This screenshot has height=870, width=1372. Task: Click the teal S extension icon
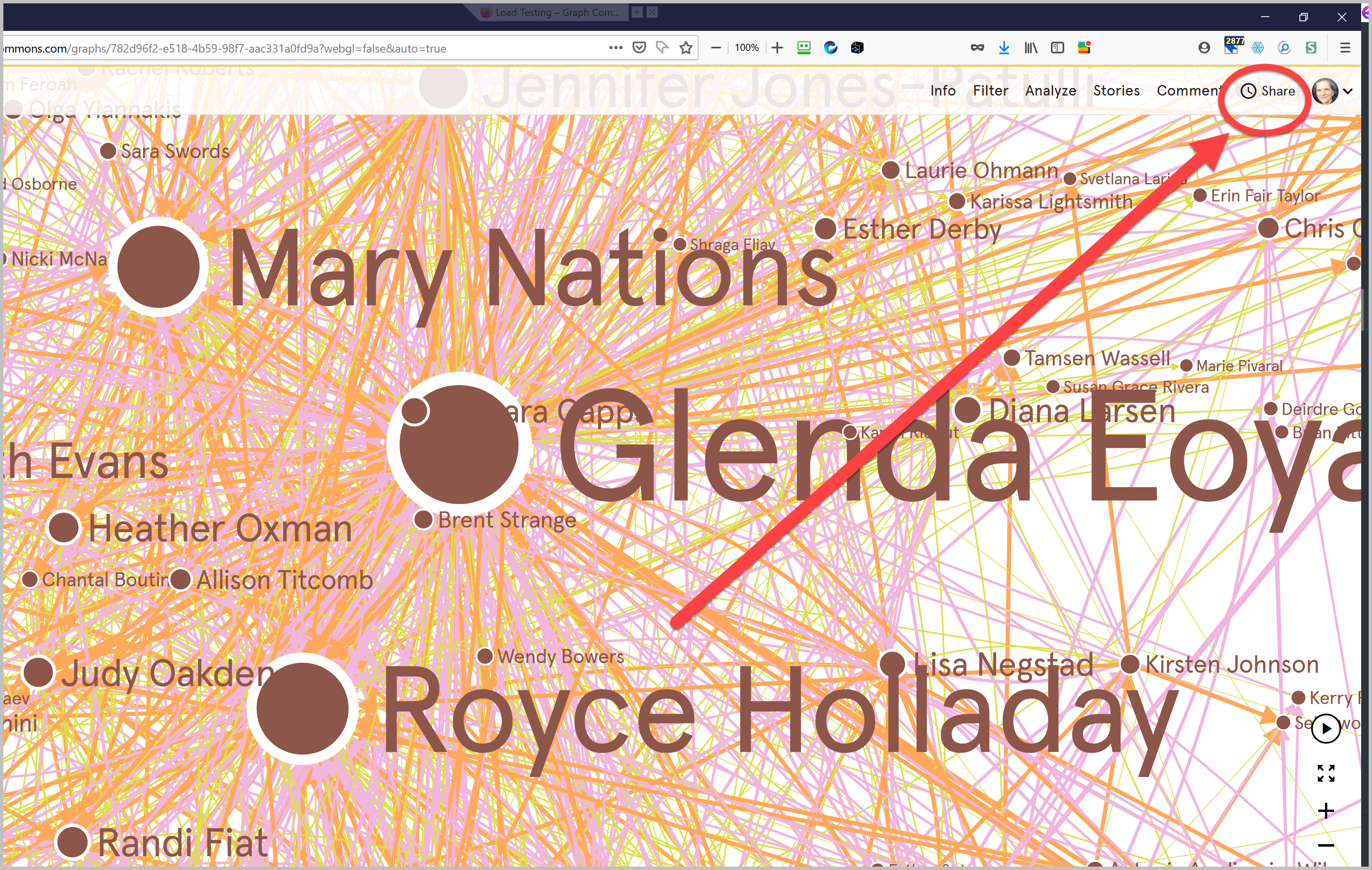1311,48
